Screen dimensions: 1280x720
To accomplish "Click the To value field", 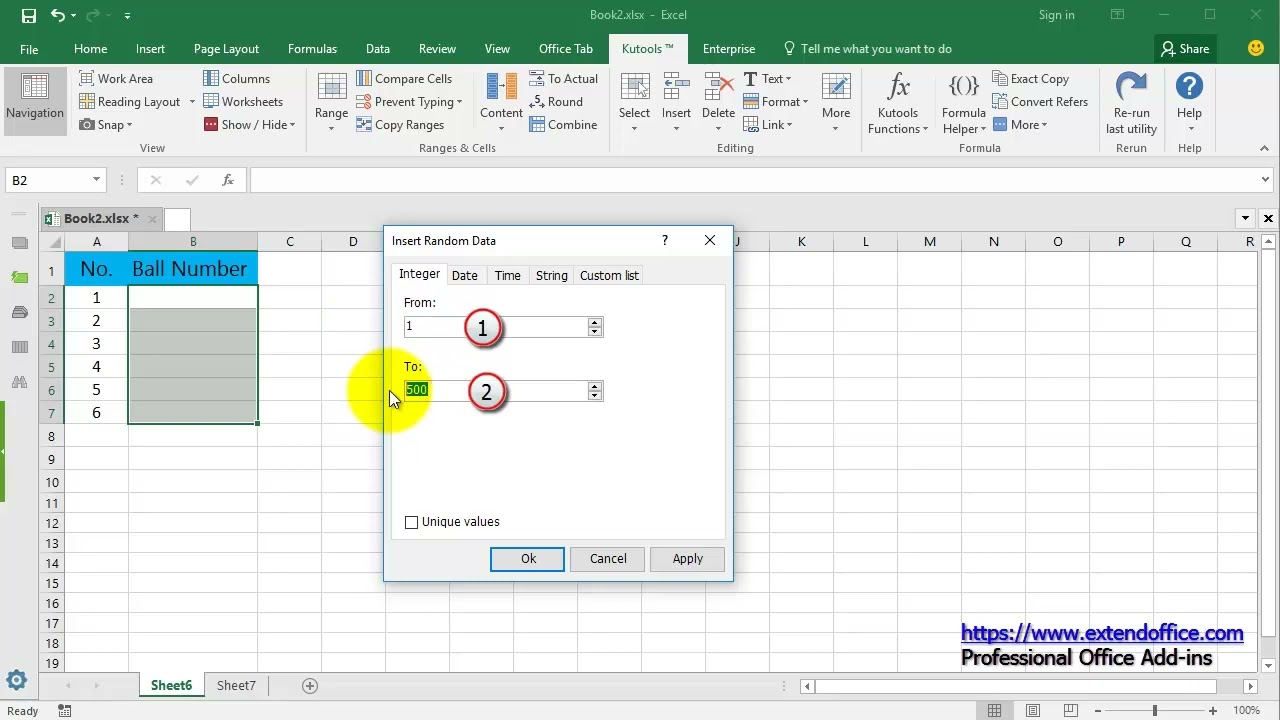I will [496, 390].
